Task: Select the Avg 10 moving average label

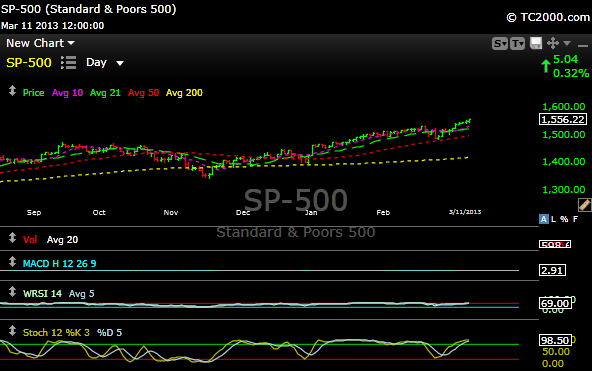Action: click(x=67, y=93)
